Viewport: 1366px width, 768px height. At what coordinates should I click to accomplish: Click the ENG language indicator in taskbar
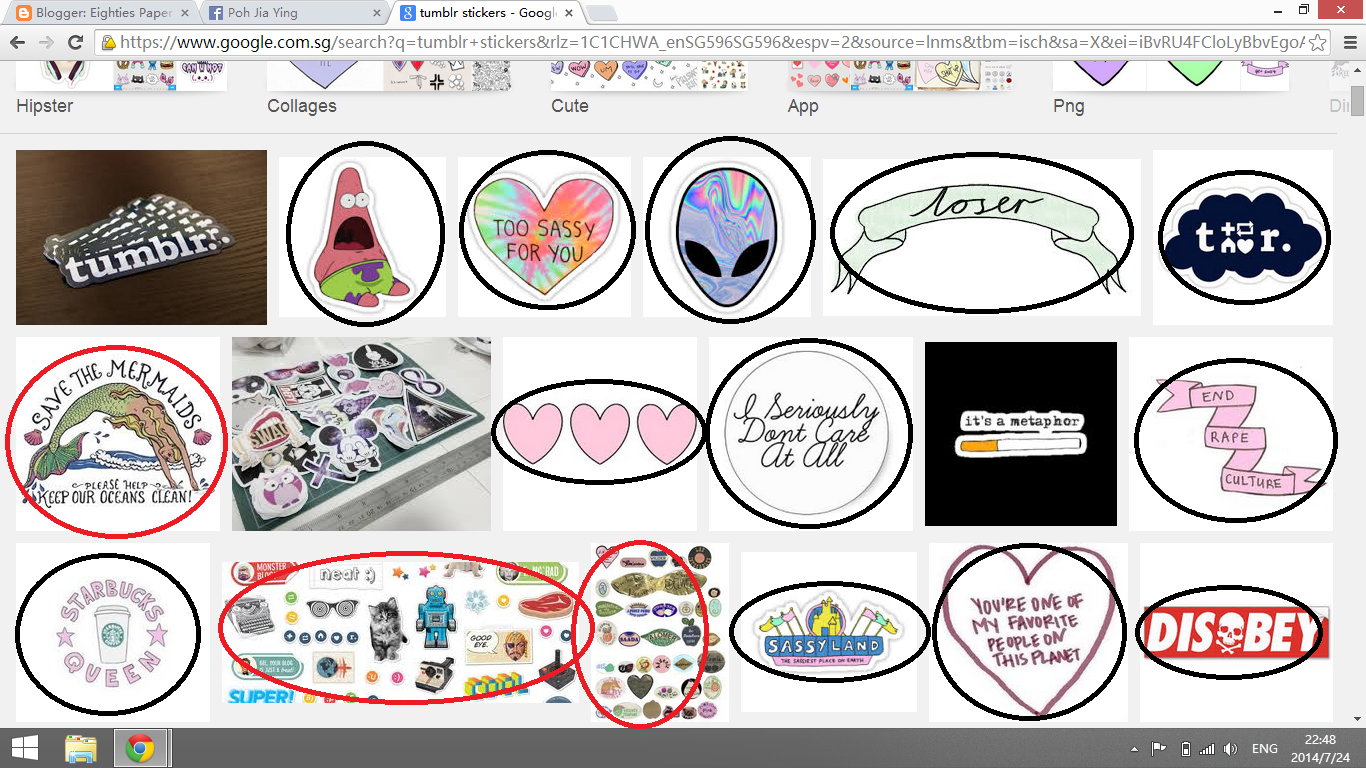coord(1264,748)
